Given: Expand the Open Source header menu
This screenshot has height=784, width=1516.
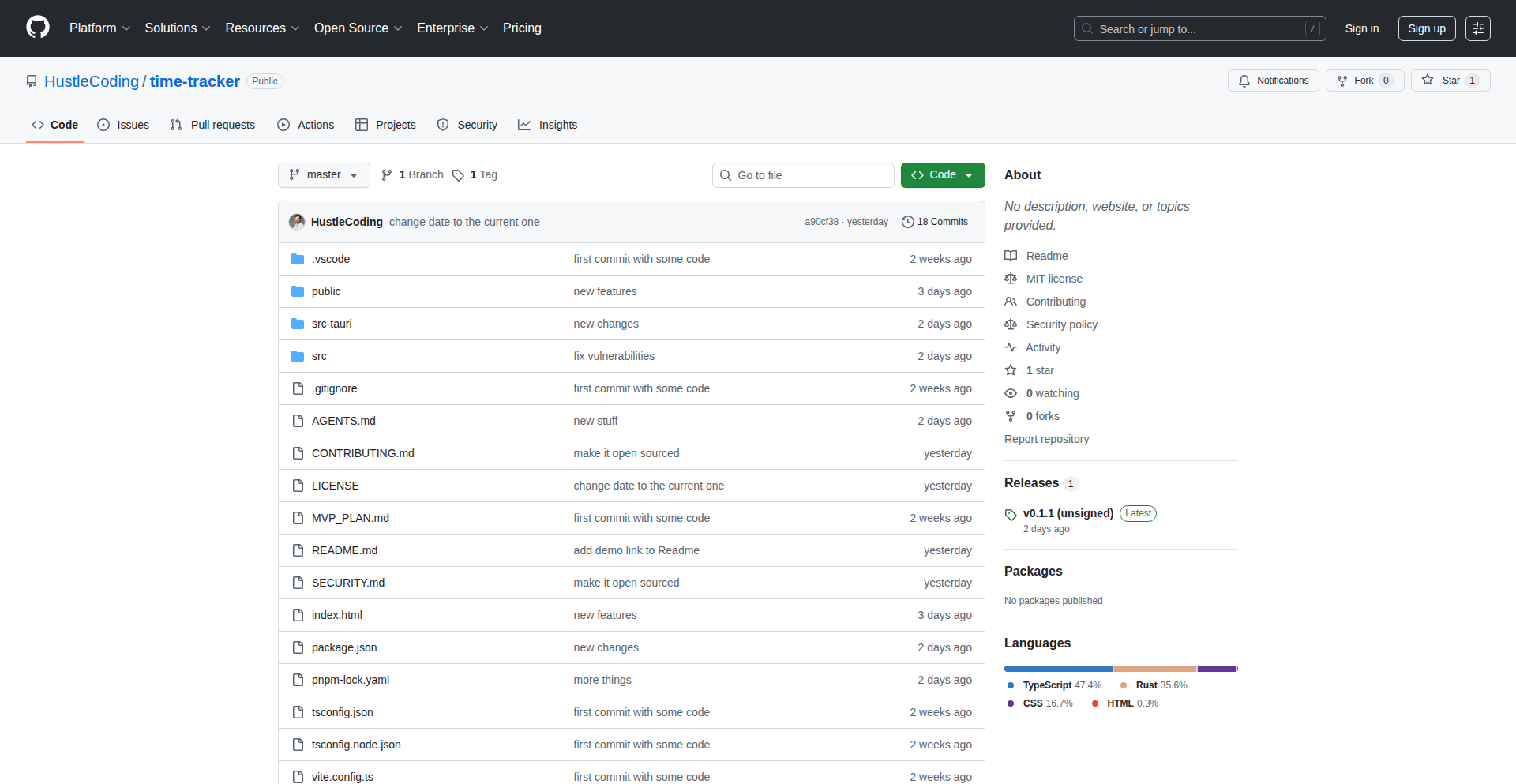Looking at the screenshot, I should coord(358,28).
